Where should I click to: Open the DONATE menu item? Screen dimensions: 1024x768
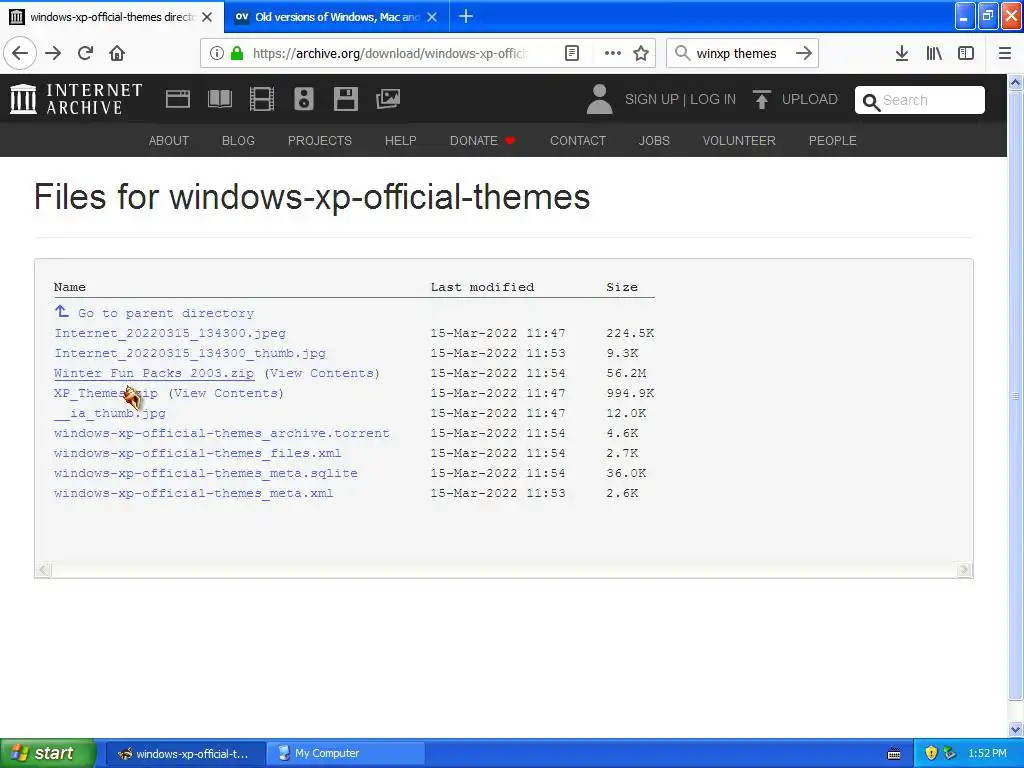[x=483, y=140]
